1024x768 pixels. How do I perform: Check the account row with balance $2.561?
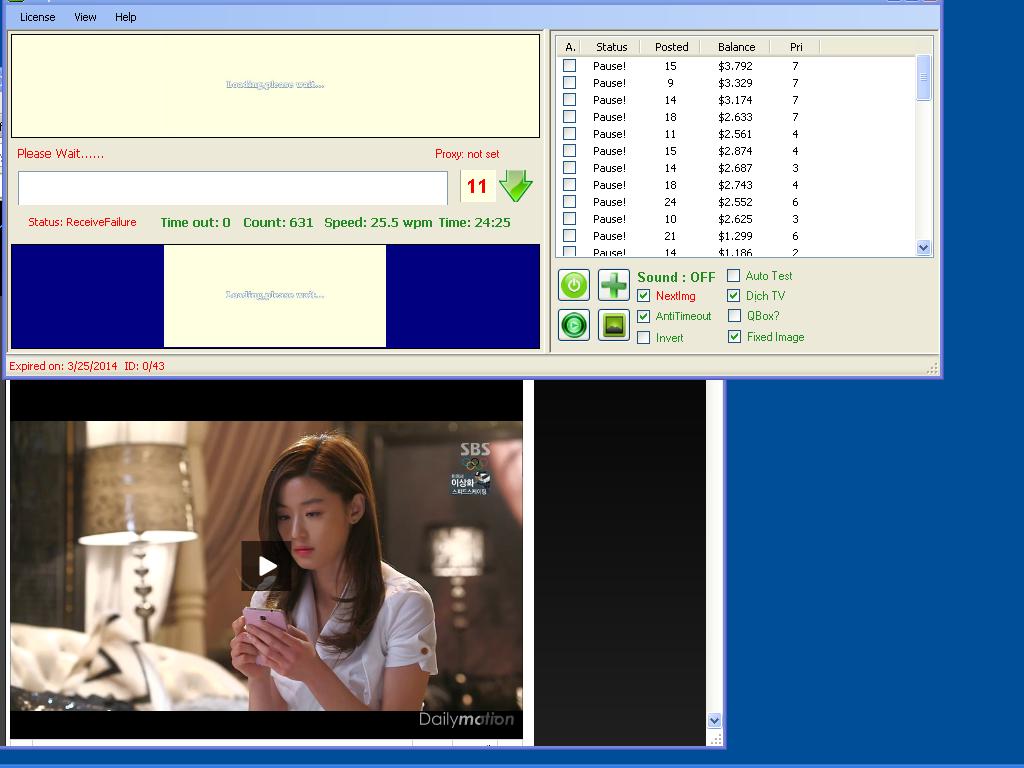click(x=569, y=134)
